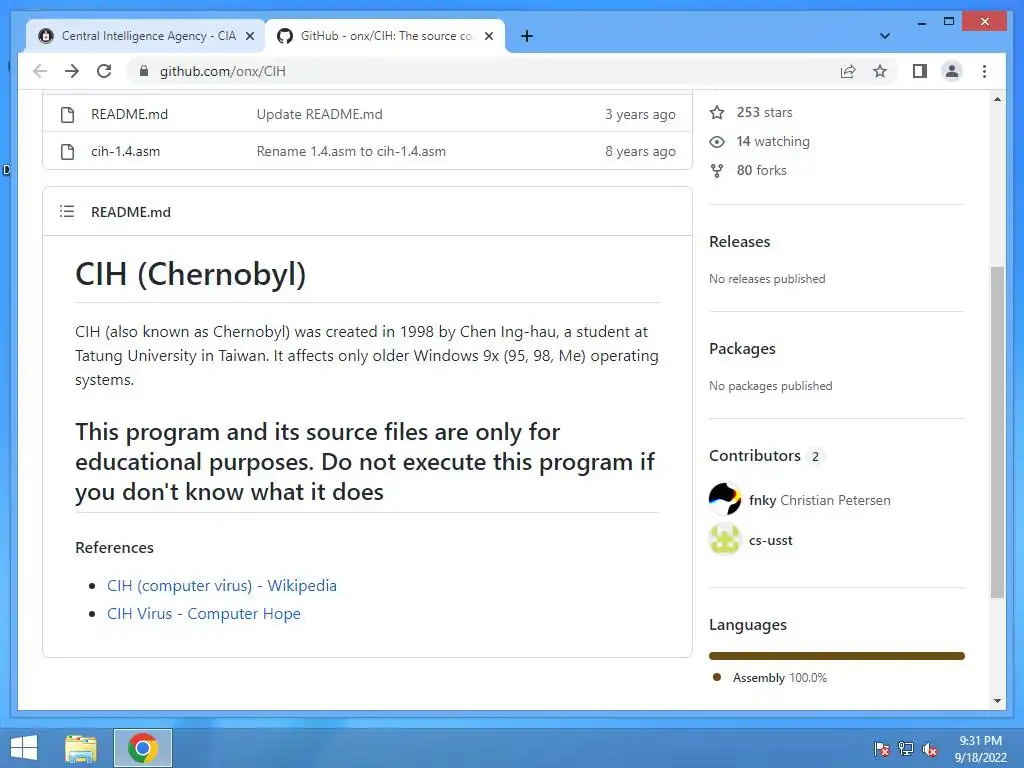Image resolution: width=1024 pixels, height=768 pixels.
Task: Go back using the browser back arrow
Action: tap(40, 71)
